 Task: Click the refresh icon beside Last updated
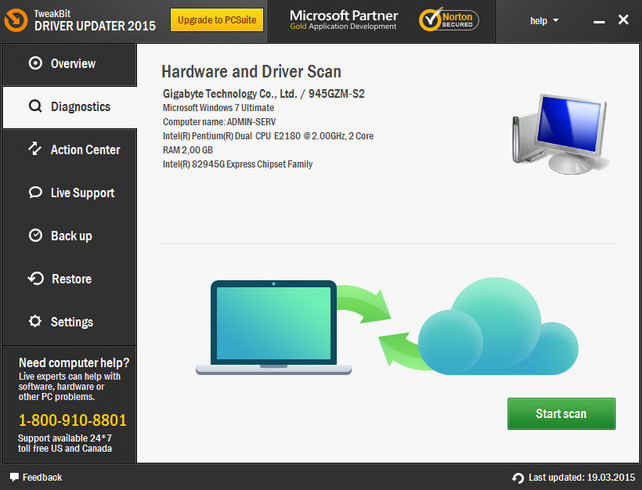coord(517,478)
